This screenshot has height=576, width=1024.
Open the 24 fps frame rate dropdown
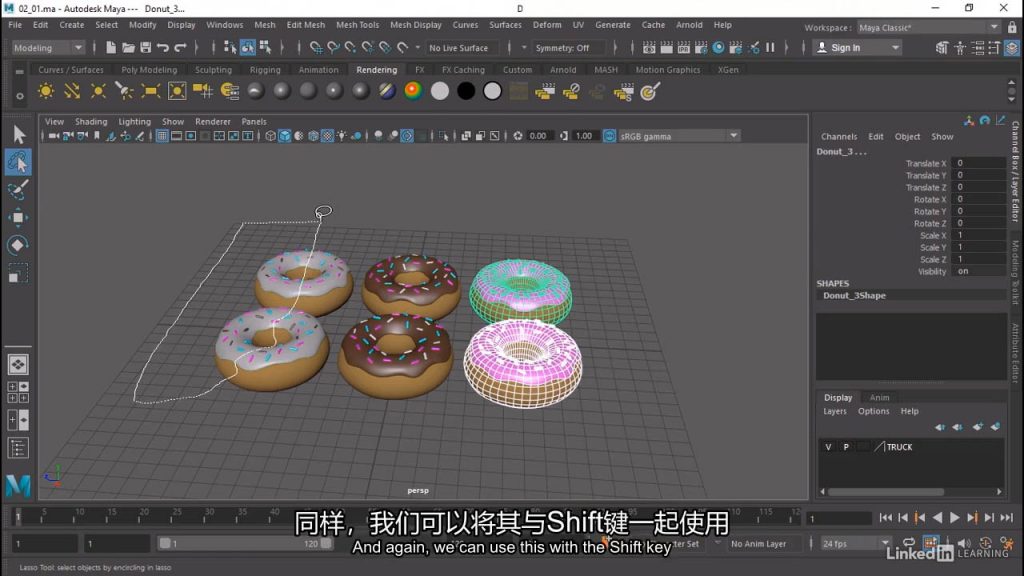click(x=856, y=543)
